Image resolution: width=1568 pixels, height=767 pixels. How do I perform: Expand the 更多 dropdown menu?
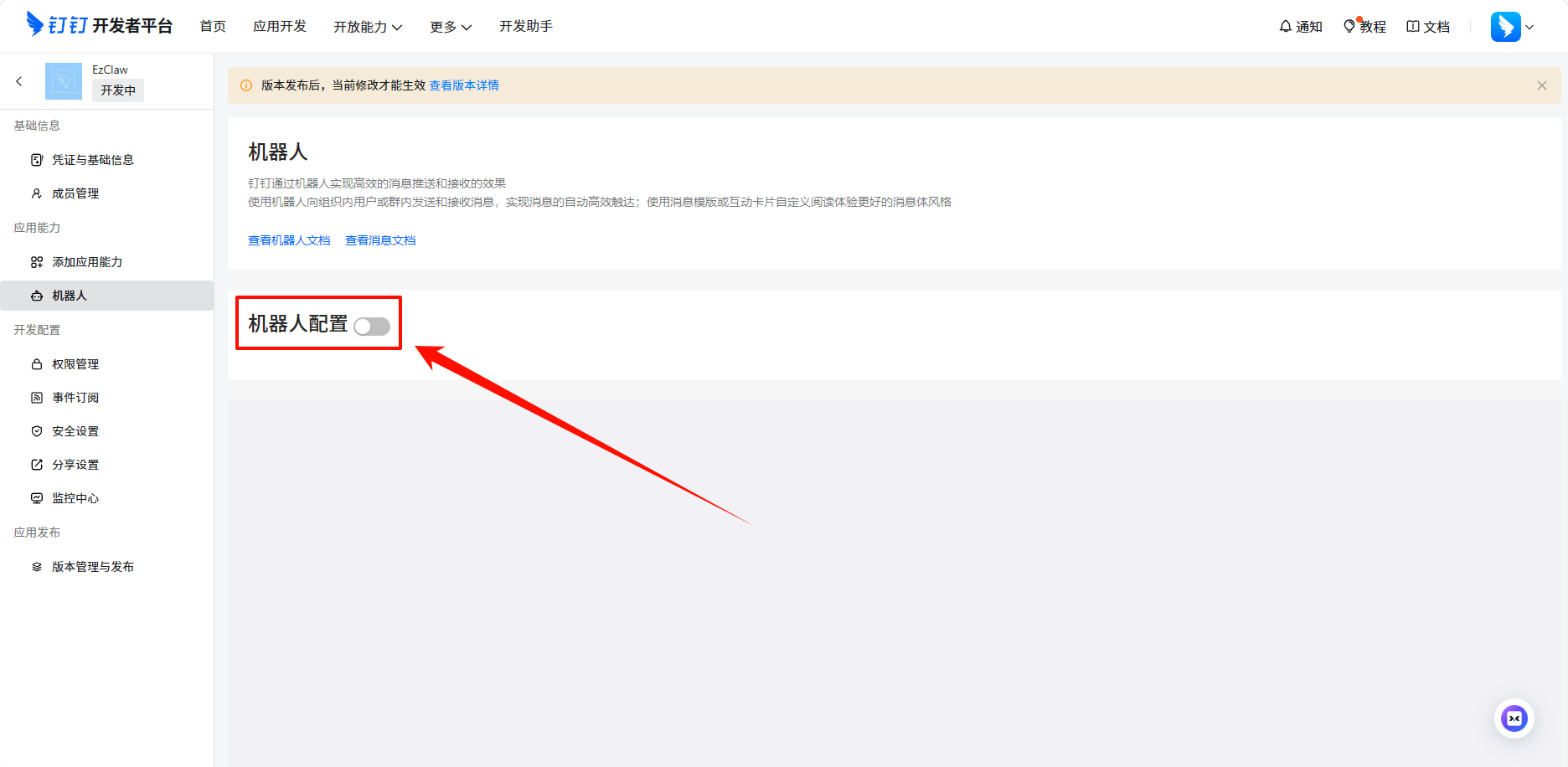[x=451, y=27]
